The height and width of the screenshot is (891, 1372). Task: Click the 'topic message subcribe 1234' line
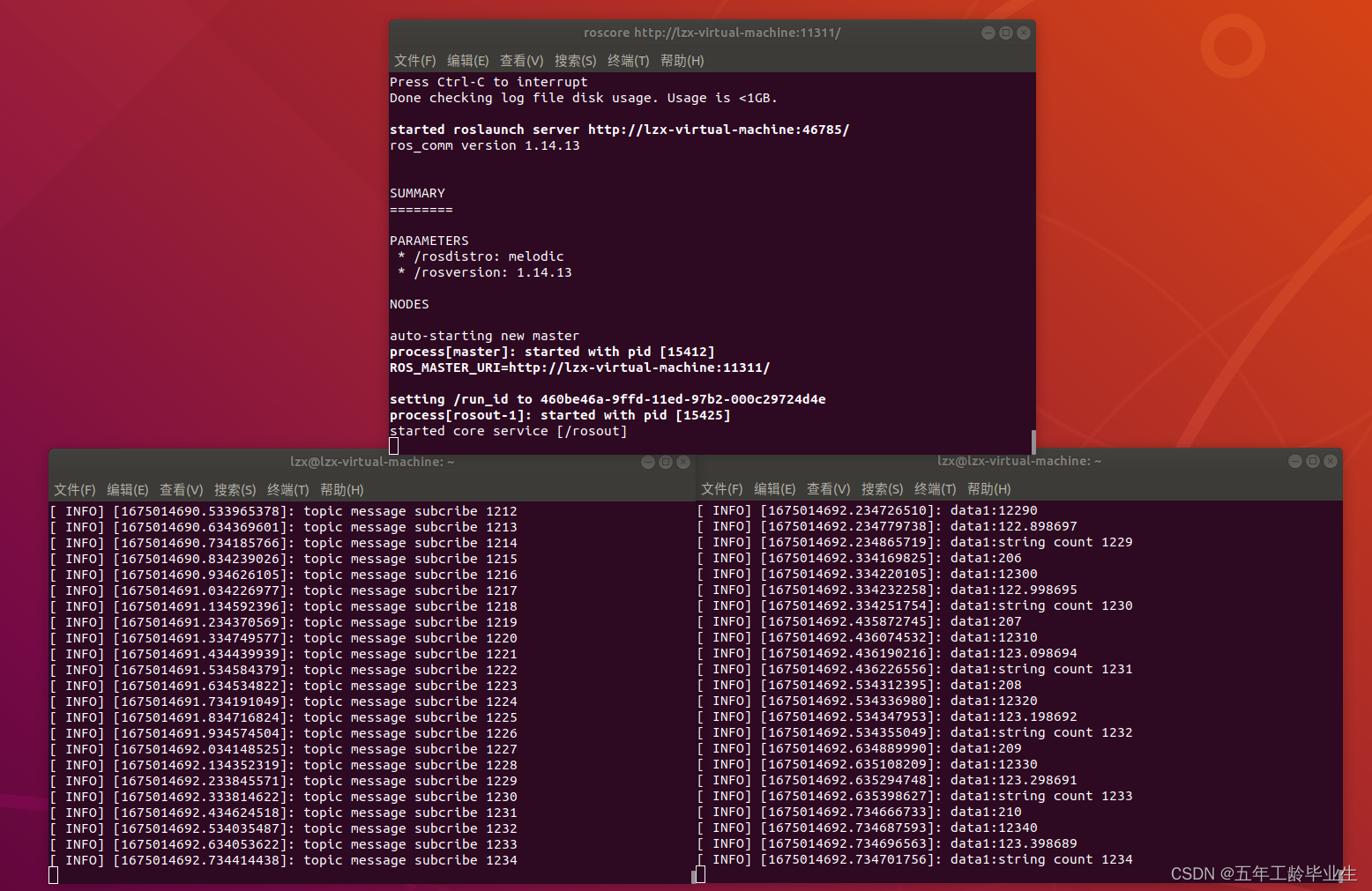(283, 860)
